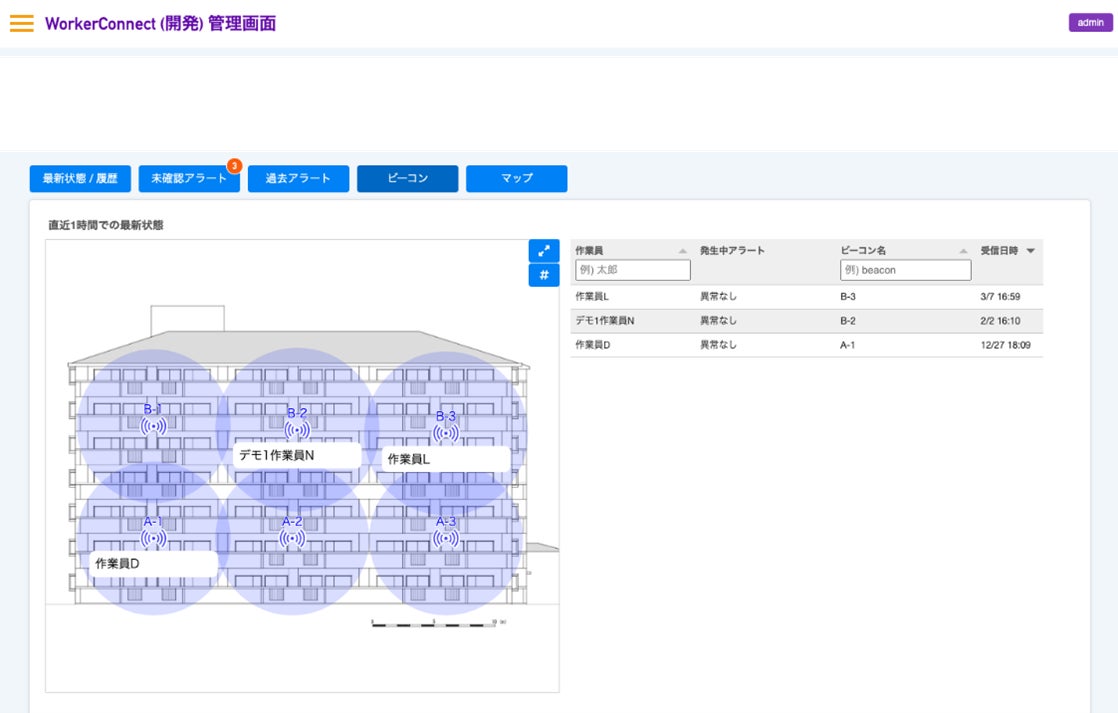Viewport: 1118px width, 713px height.
Task: Click the 2/2 16:10 timestamp cell
Action: coord(1000,321)
